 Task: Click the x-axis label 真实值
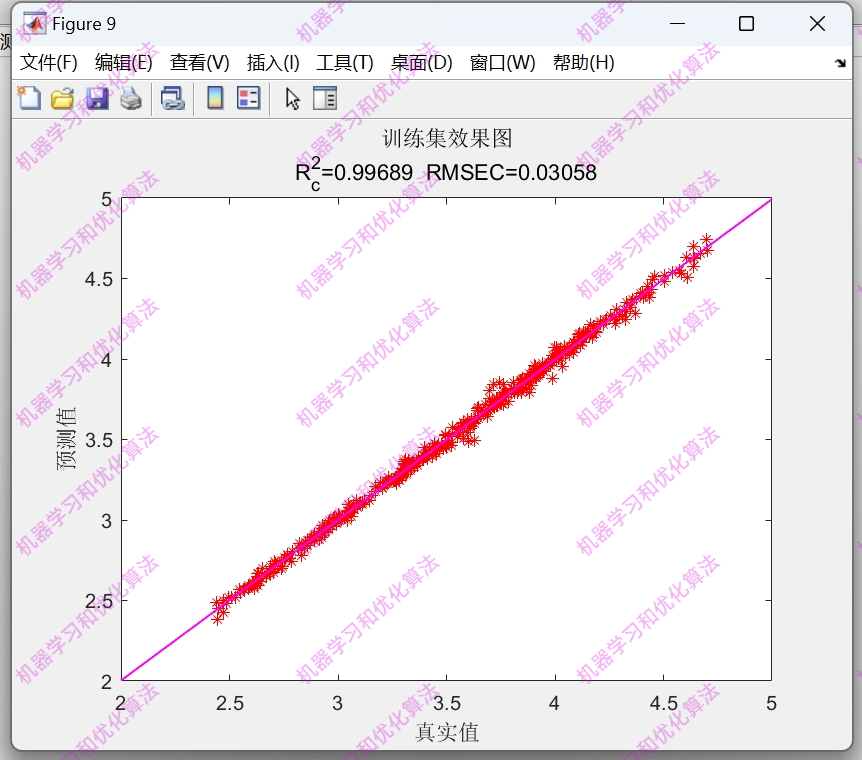[x=446, y=732]
